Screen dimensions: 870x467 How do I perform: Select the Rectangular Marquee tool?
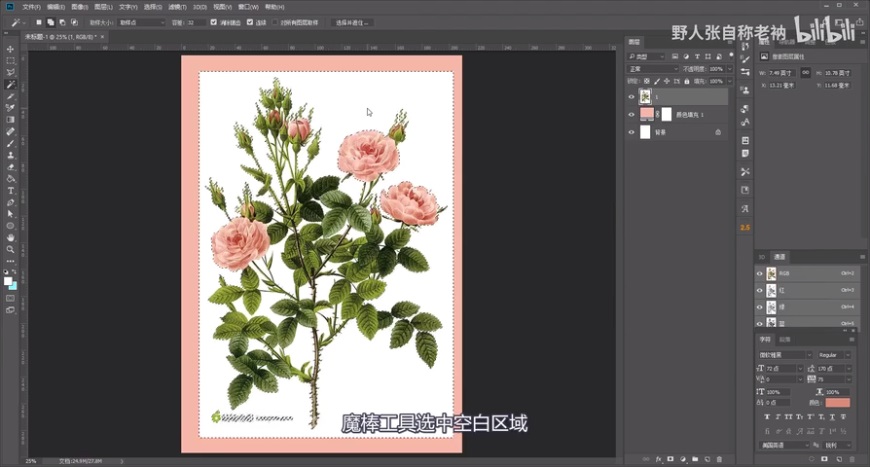click(10, 60)
